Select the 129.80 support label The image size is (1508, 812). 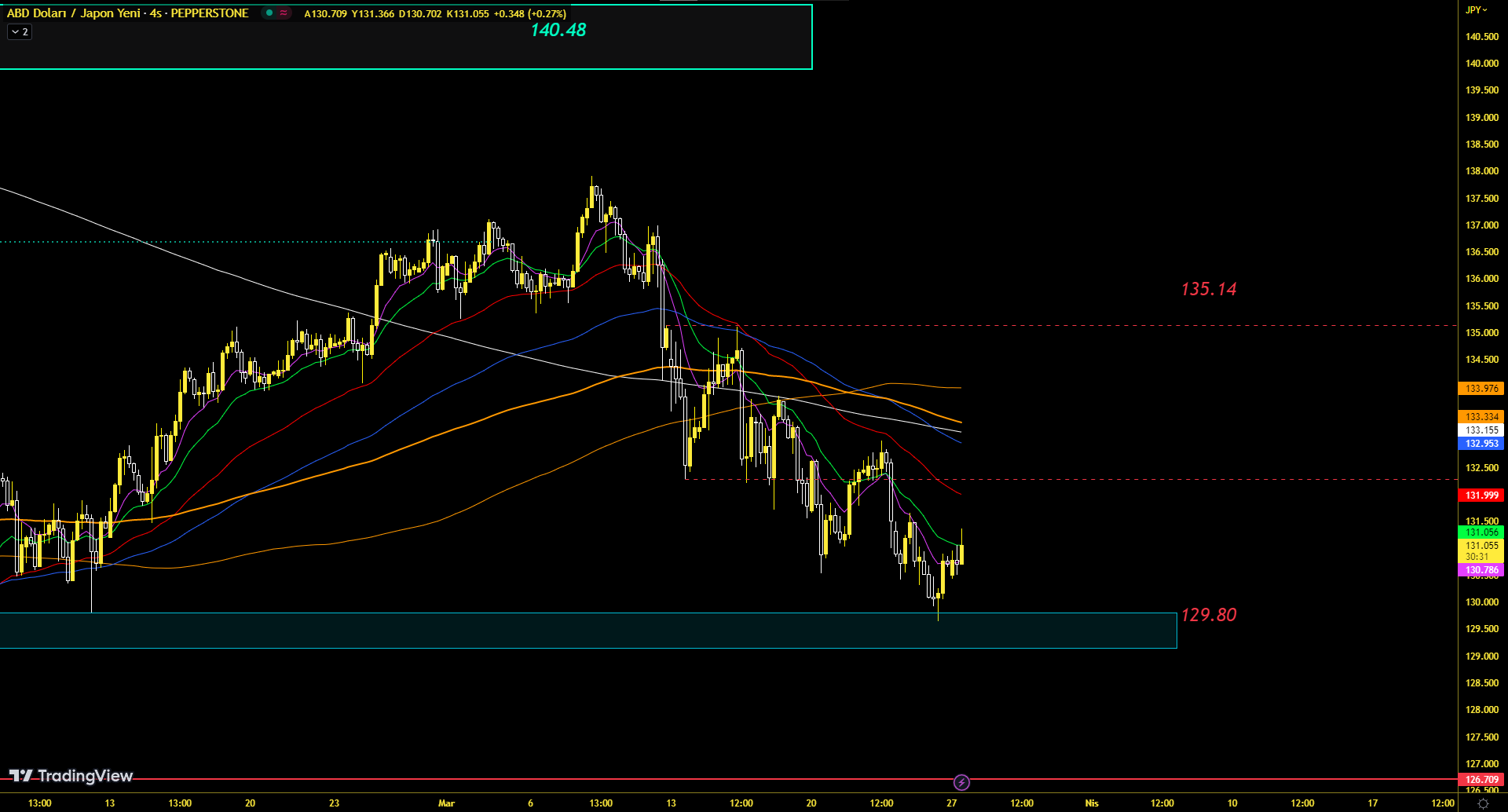[x=1208, y=615]
